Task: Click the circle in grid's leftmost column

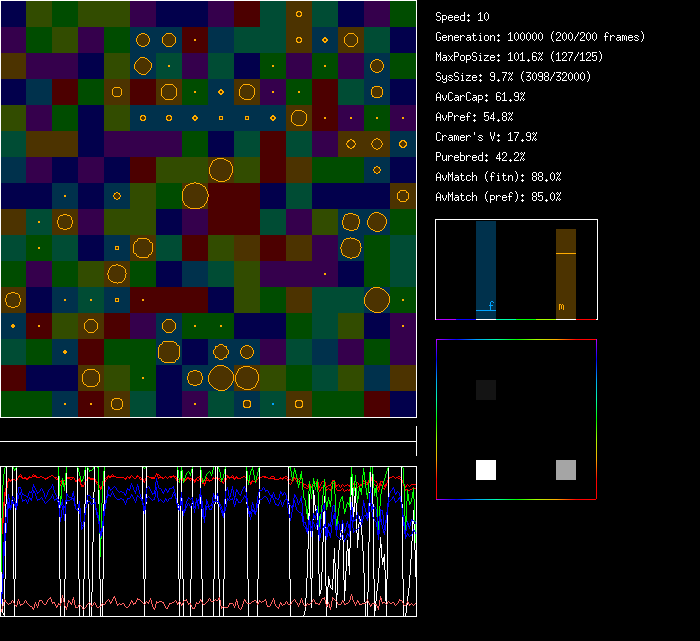Action: click(x=13, y=299)
